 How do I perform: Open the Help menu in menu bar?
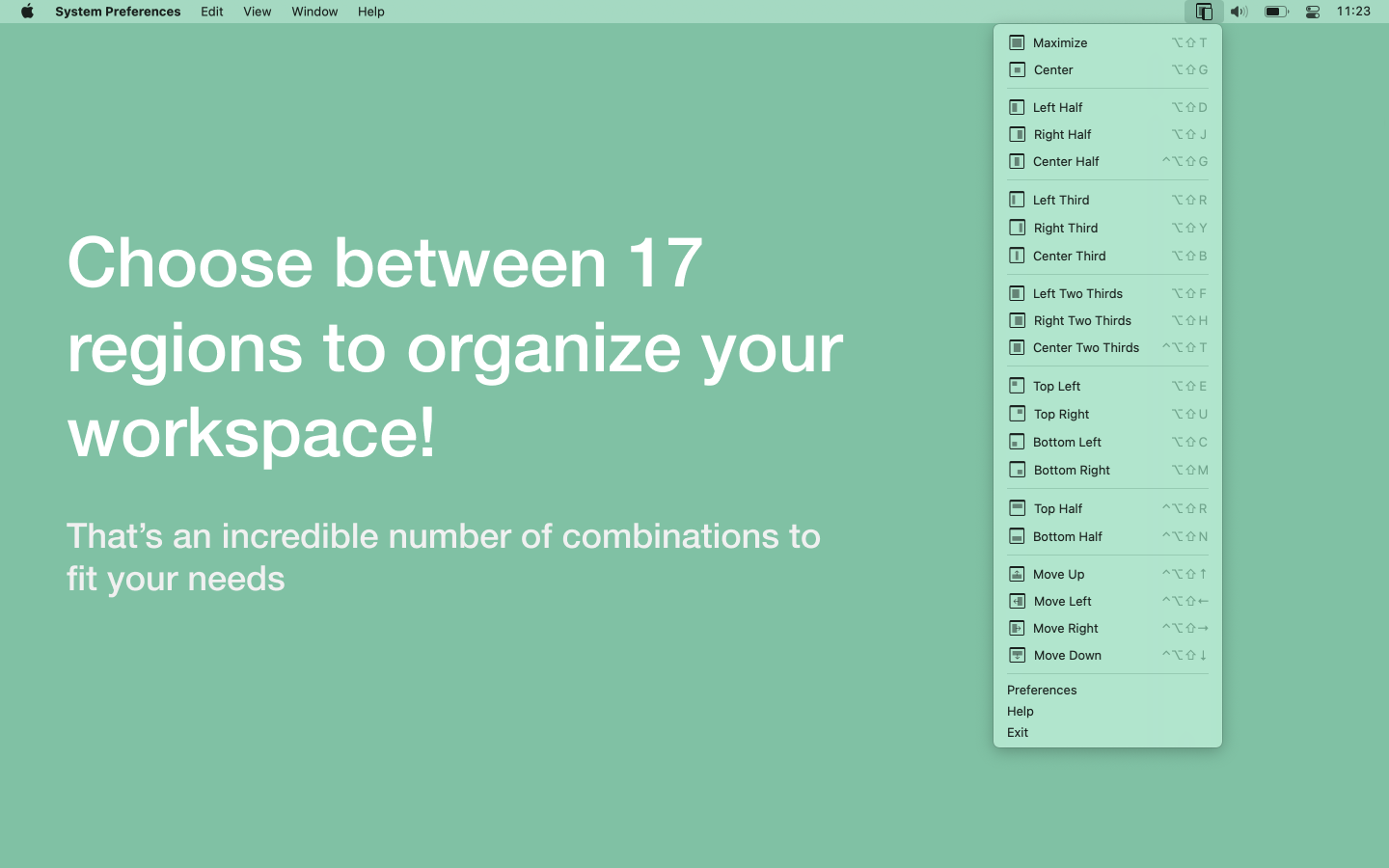coord(371,12)
